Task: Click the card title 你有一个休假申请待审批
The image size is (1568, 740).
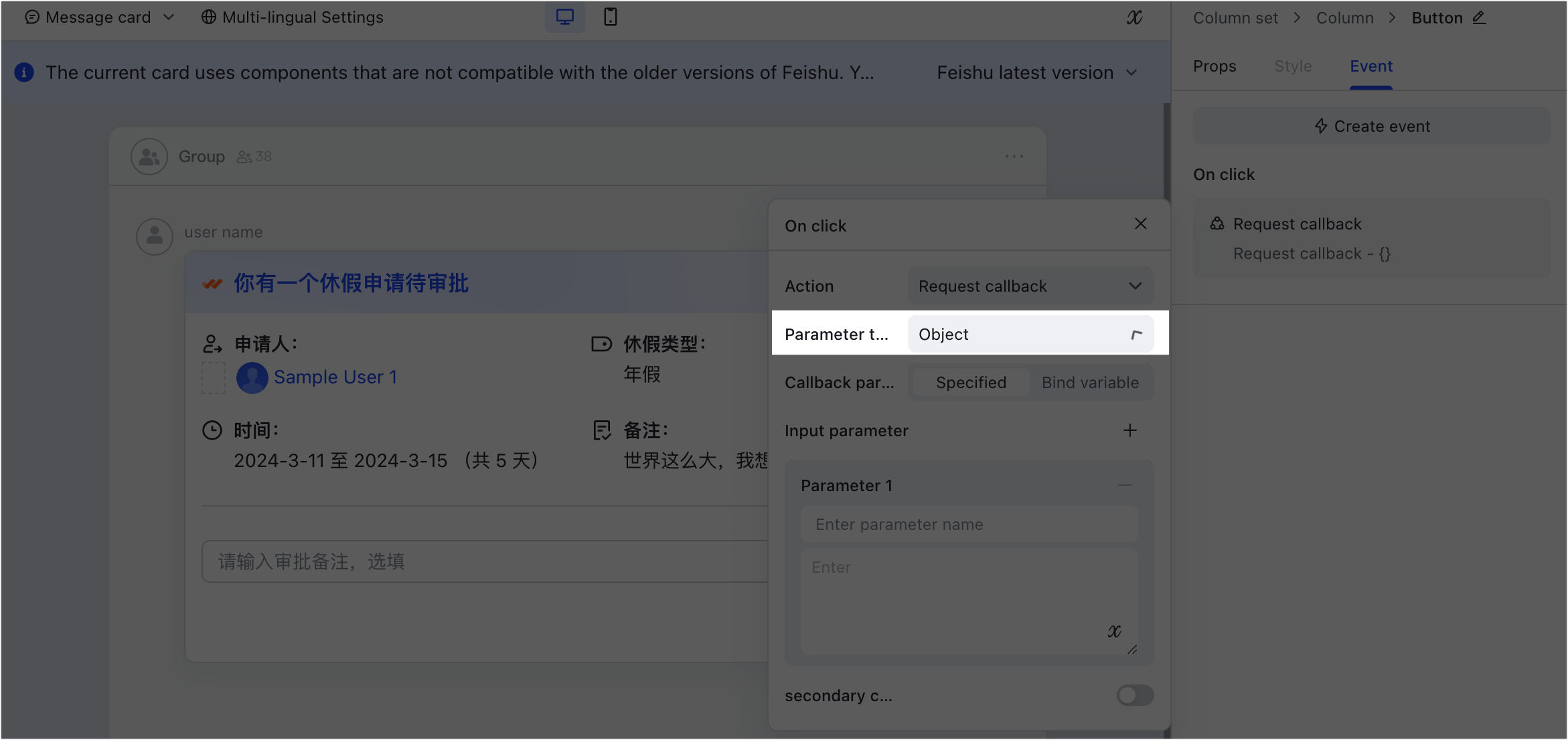Action: (x=351, y=283)
